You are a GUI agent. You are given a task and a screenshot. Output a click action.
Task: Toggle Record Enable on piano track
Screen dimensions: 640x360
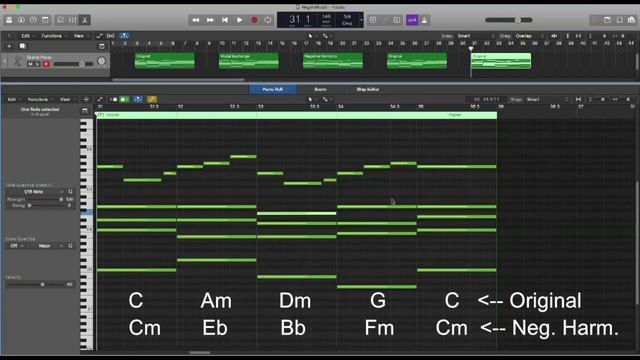[46, 64]
